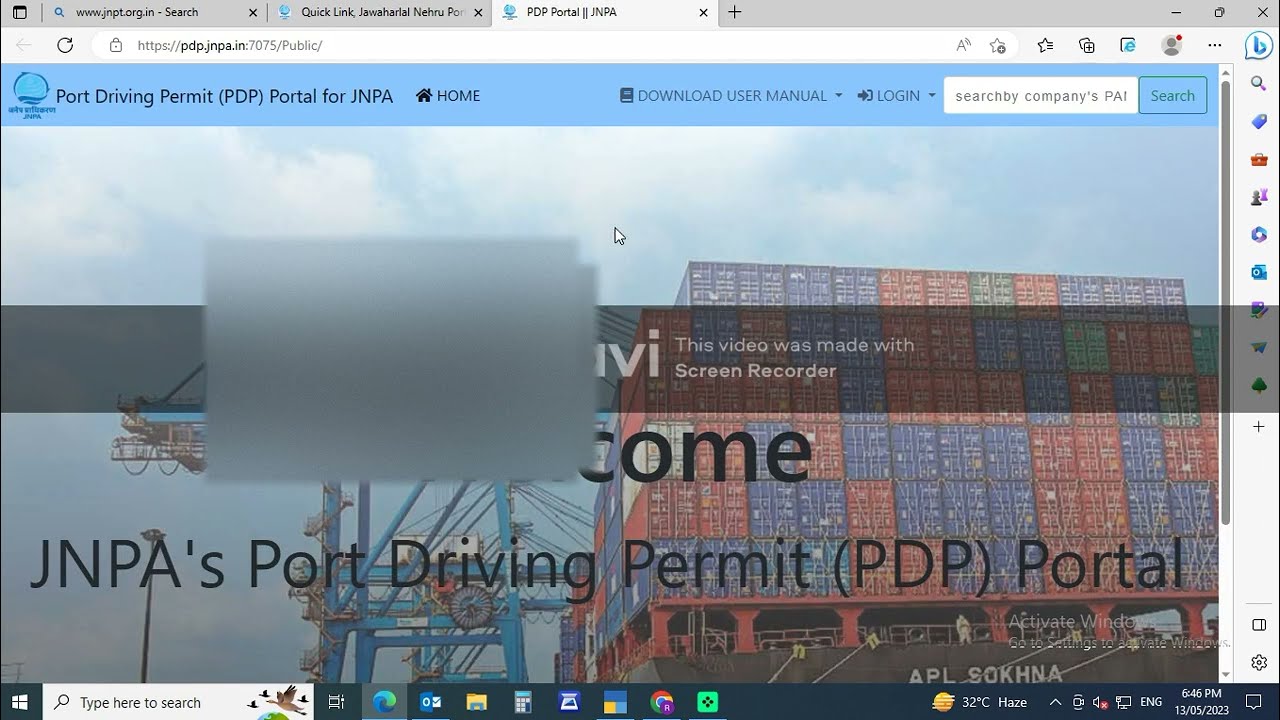Click the muted volume tray icon
1280x720 pixels.
pyautogui.click(x=1100, y=702)
